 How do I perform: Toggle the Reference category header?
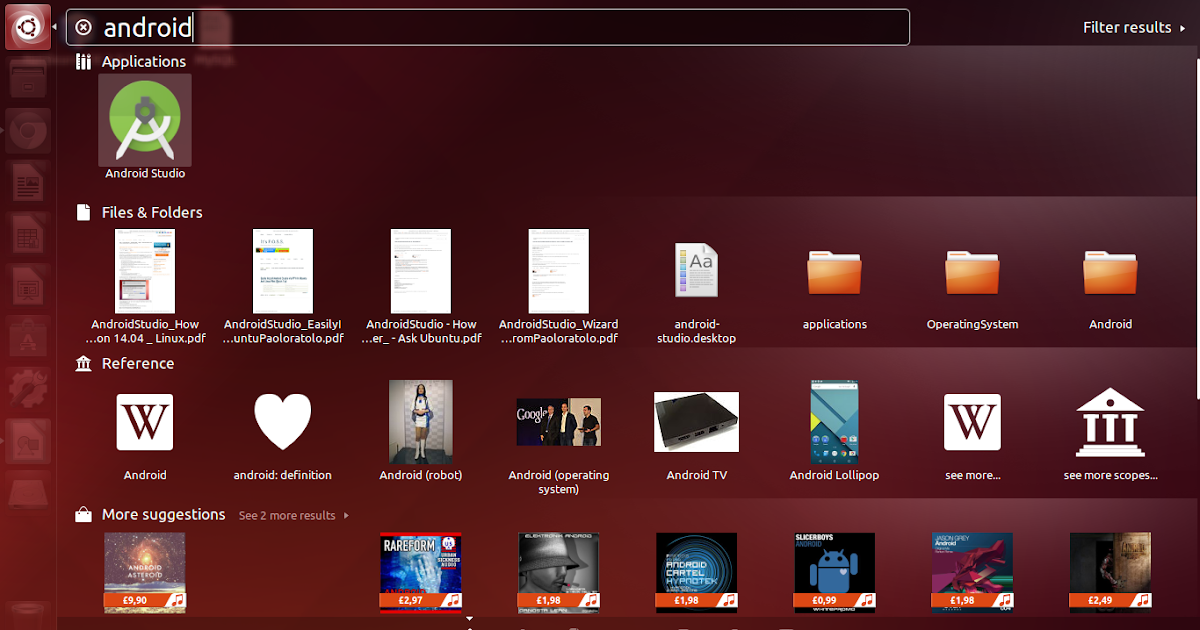pyautogui.click(x=125, y=364)
